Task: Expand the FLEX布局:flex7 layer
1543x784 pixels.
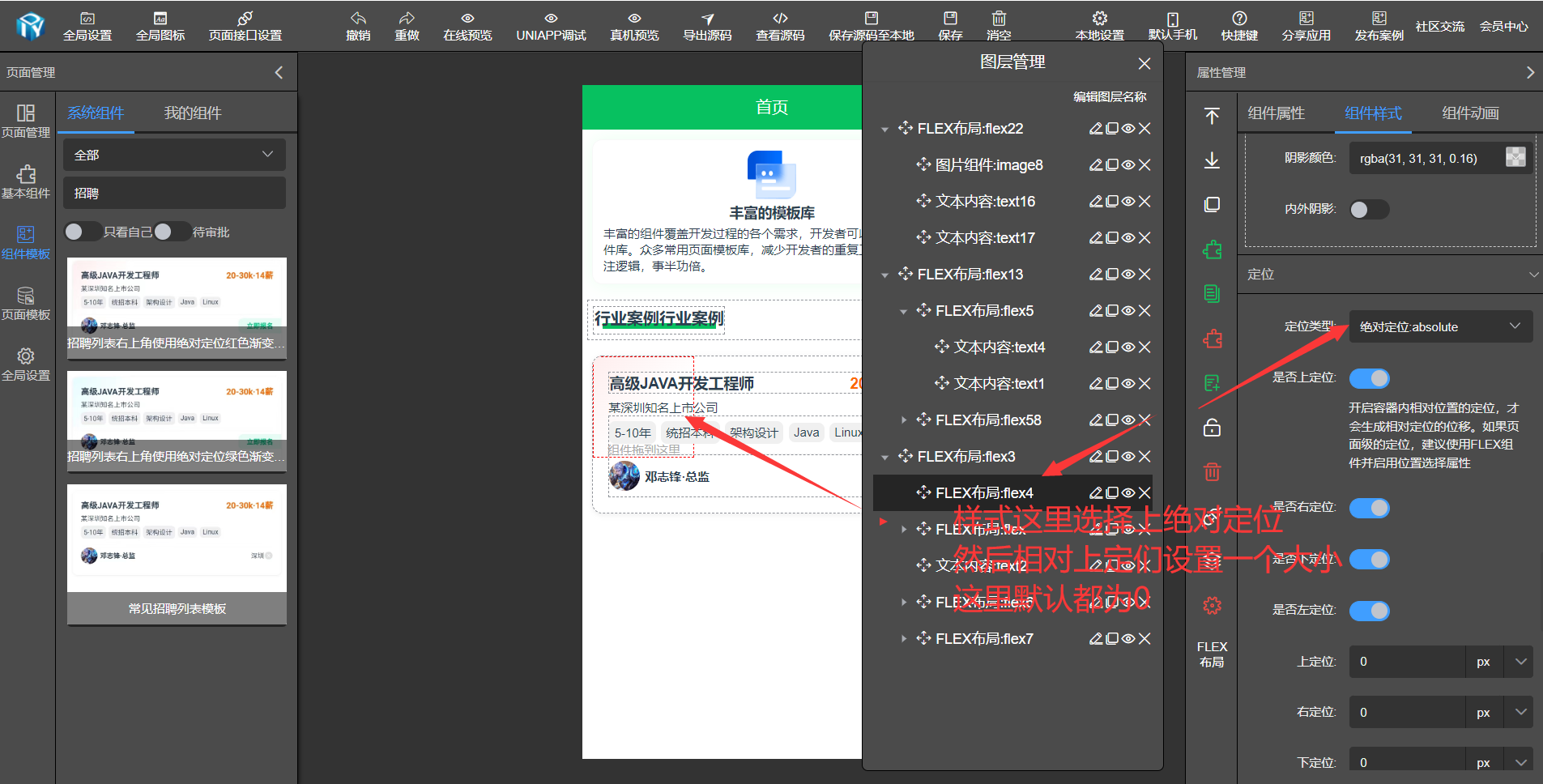Action: click(903, 639)
